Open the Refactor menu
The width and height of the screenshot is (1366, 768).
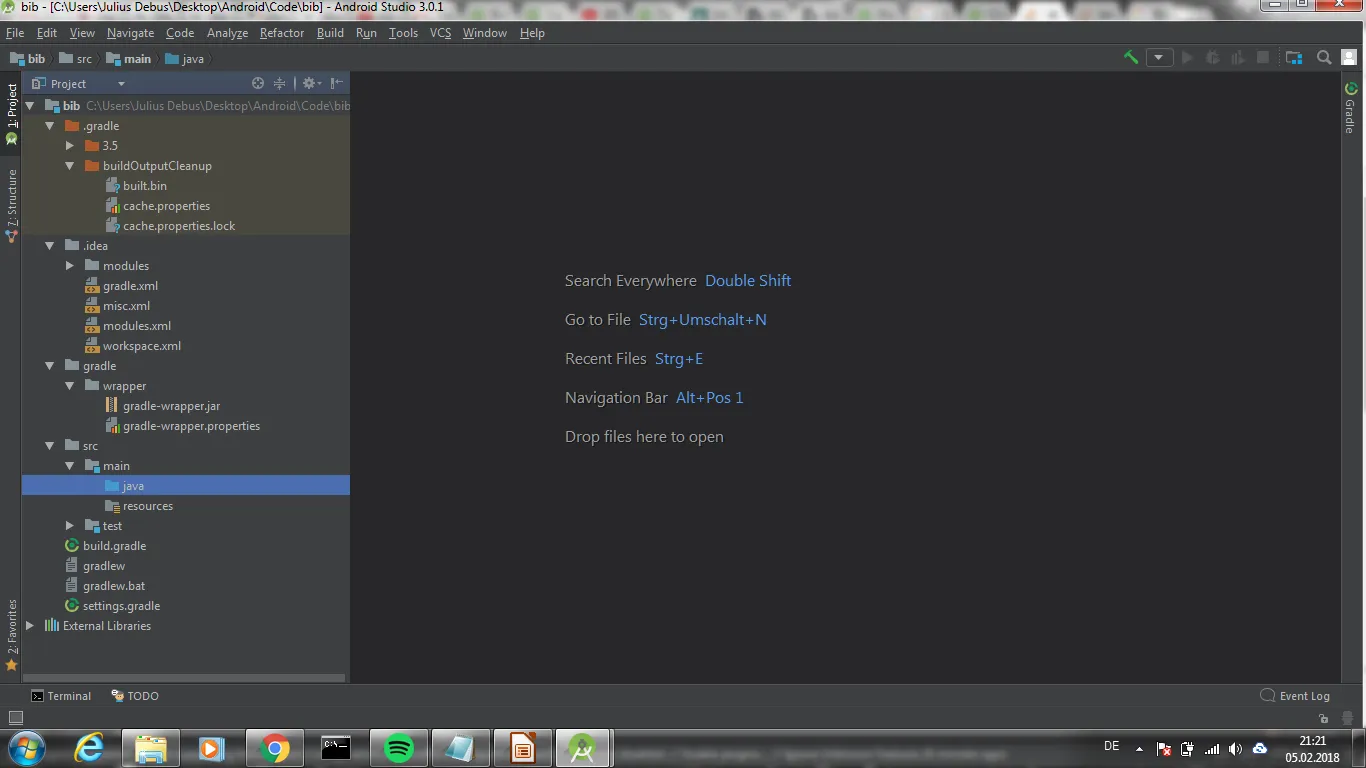(x=282, y=33)
